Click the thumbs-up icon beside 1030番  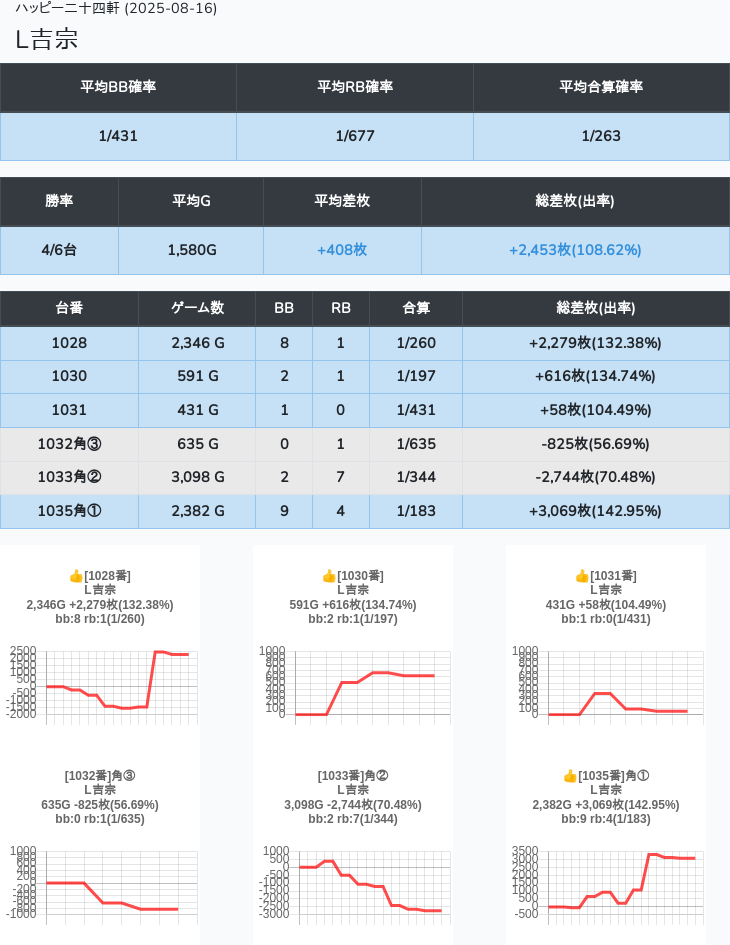point(329,576)
